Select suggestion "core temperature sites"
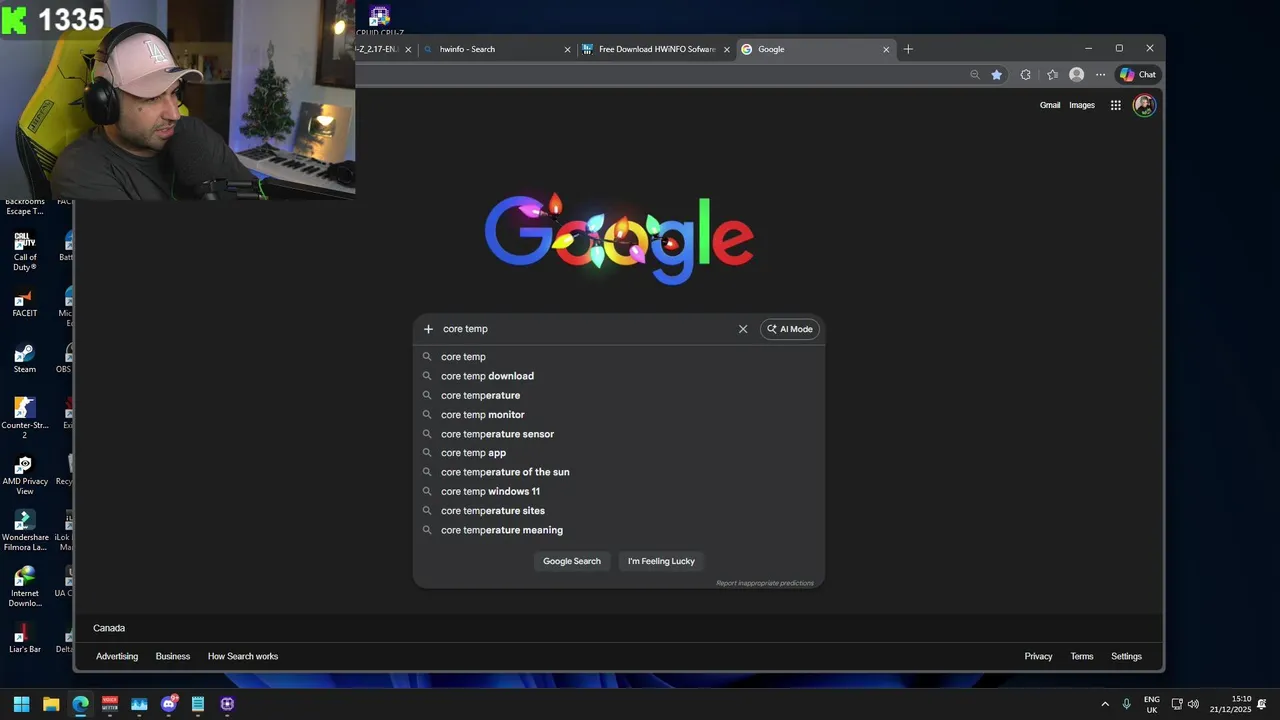This screenshot has width=1280, height=720. point(619,511)
